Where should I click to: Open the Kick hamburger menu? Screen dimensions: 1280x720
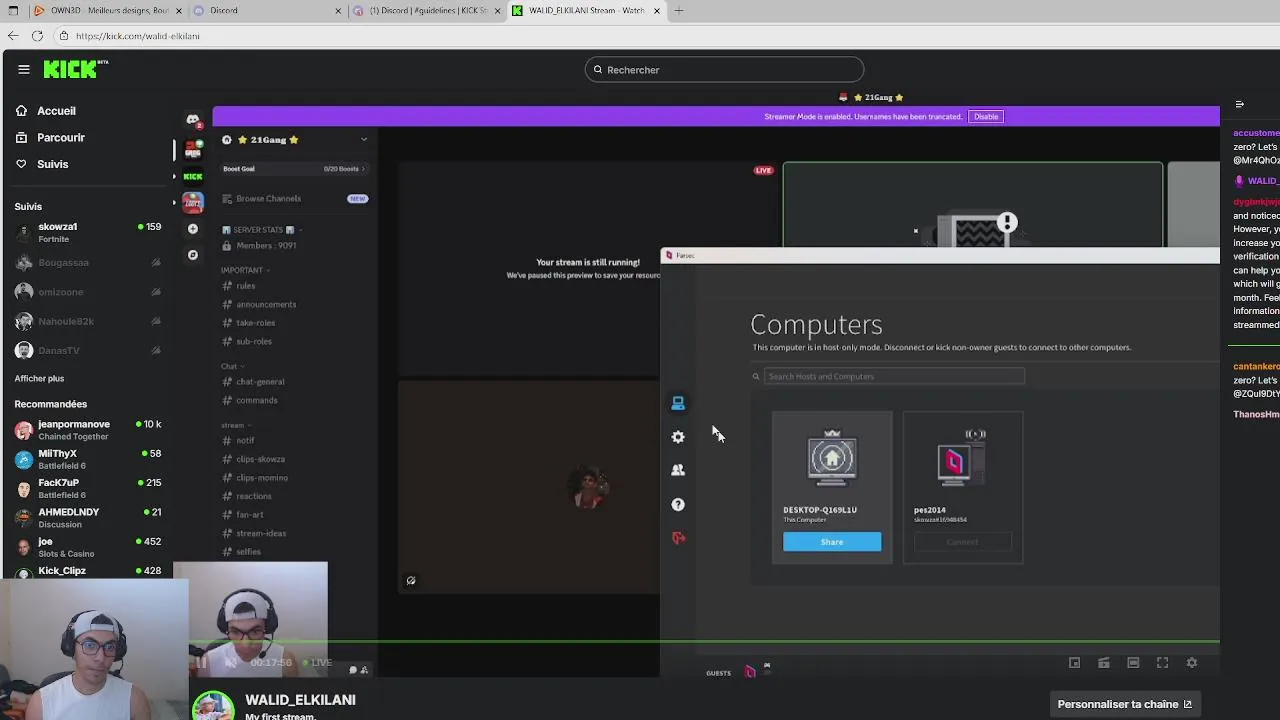tap(24, 69)
